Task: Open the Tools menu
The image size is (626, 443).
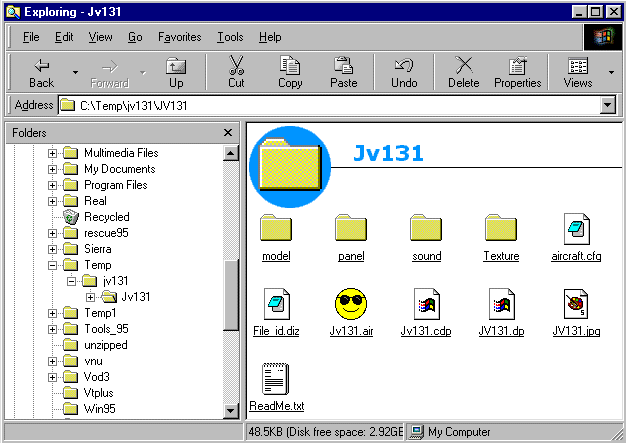Action: (230, 37)
